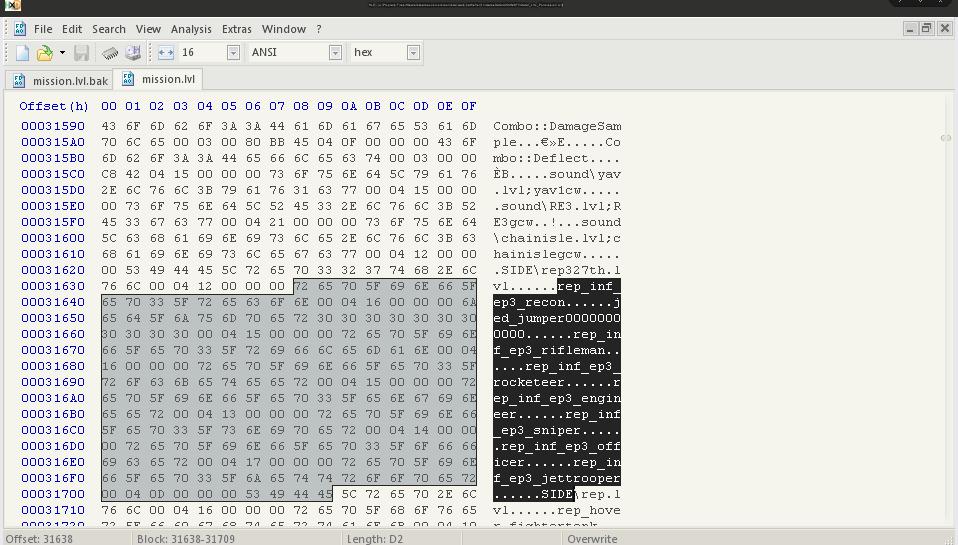Open the ? help menu
Image resolution: width=958 pixels, height=545 pixels.
click(318, 29)
